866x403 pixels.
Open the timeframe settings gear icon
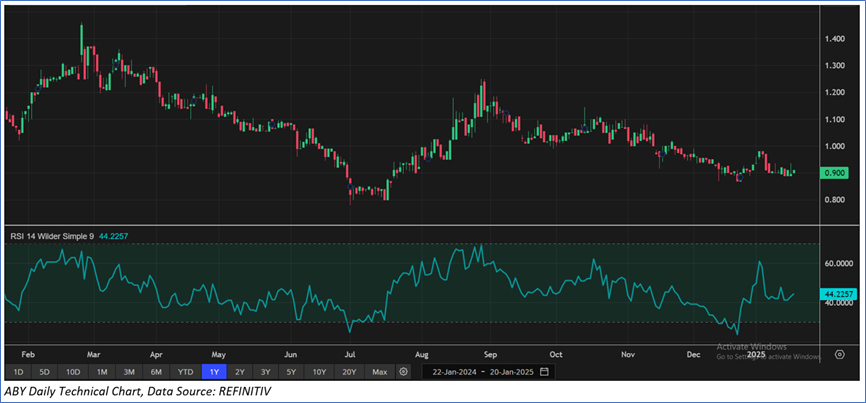point(403,371)
